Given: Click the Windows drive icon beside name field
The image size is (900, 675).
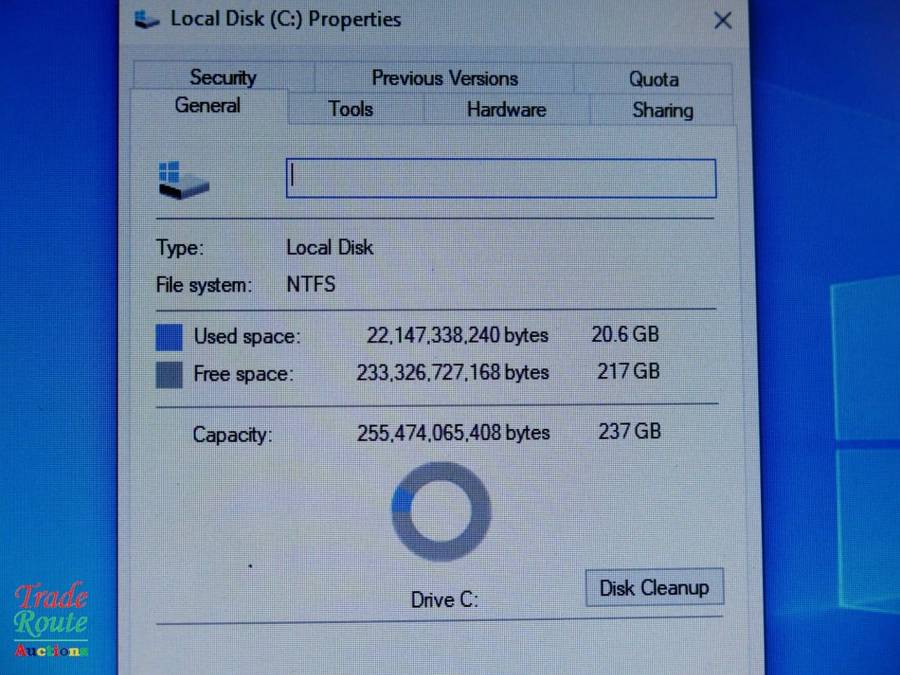Looking at the screenshot, I should pos(183,180).
